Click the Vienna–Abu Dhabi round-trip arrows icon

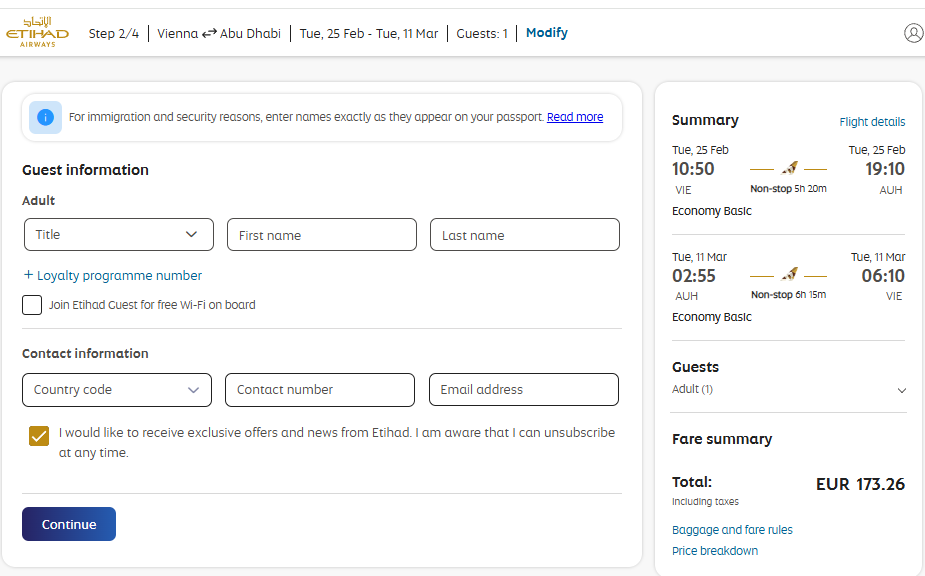pyautogui.click(x=209, y=34)
